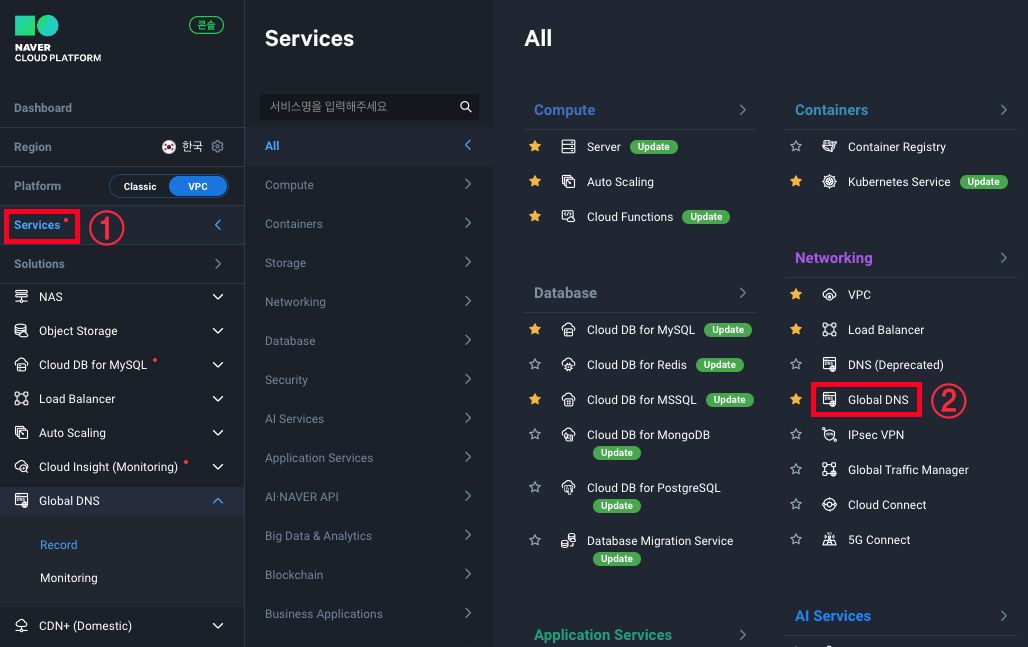The height and width of the screenshot is (647, 1028).
Task: Expand Auto Scaling sidebar chevron
Action: [x=218, y=433]
